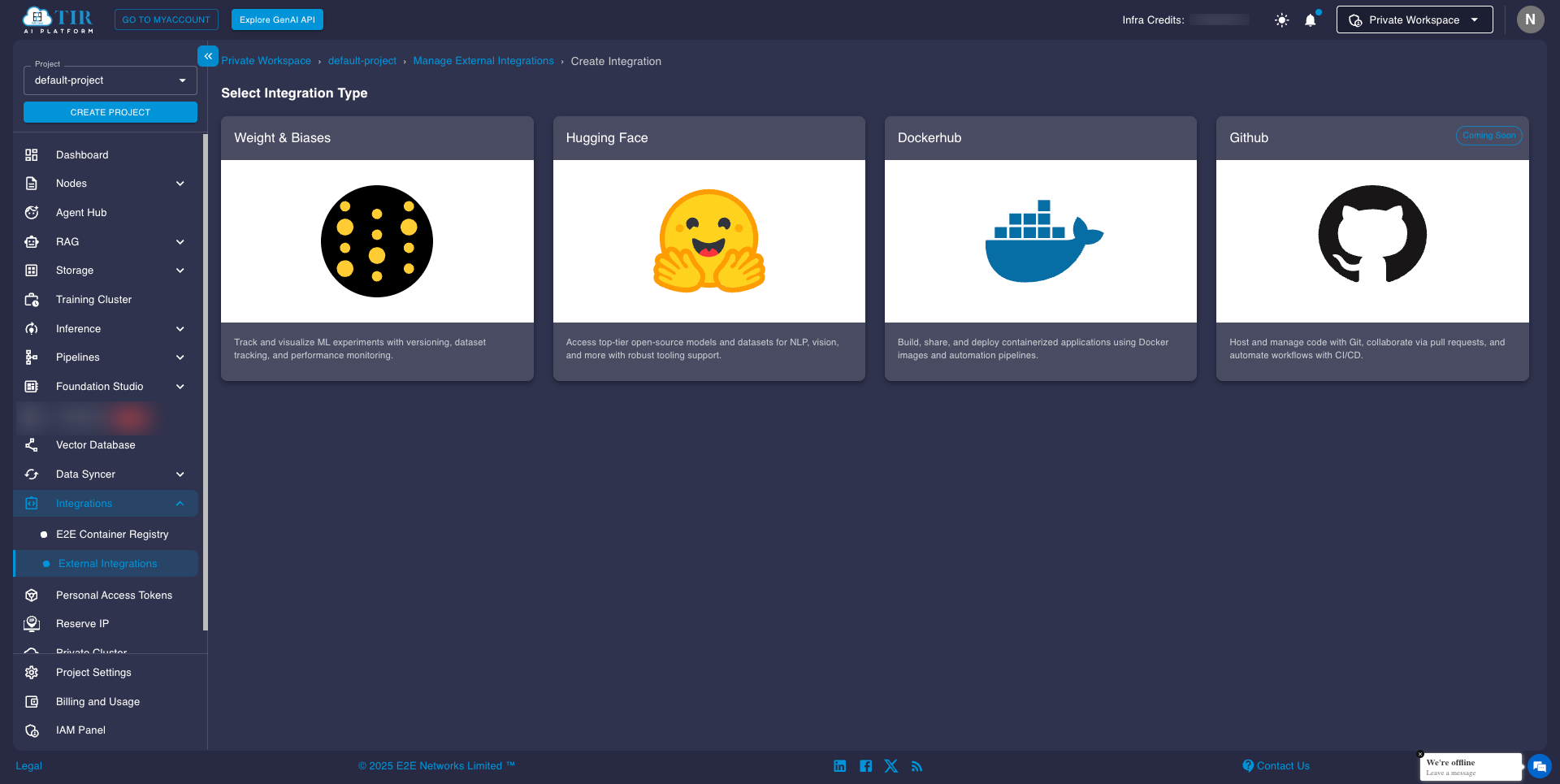
Task: Open E2E Container Registry menu item
Action: click(112, 535)
